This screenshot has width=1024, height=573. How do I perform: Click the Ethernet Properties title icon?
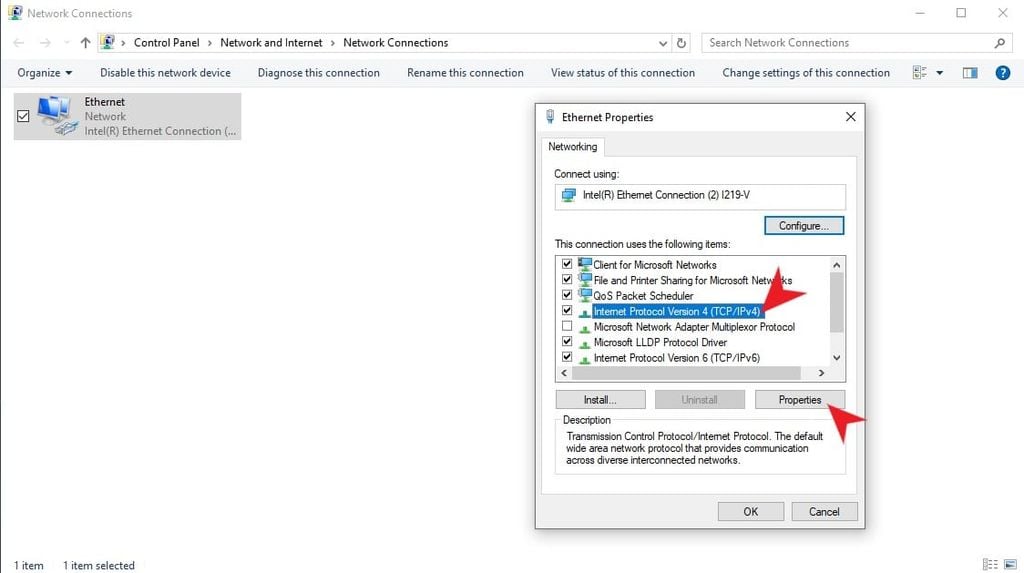[x=550, y=117]
